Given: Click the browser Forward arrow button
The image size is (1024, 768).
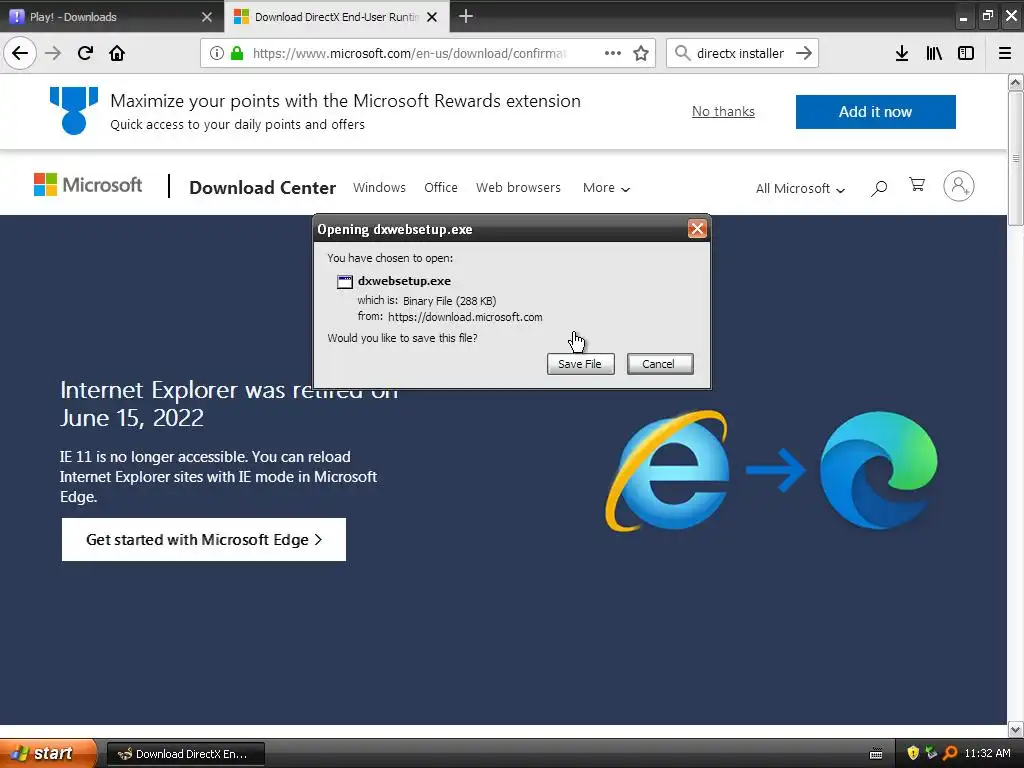Looking at the screenshot, I should 53,53.
